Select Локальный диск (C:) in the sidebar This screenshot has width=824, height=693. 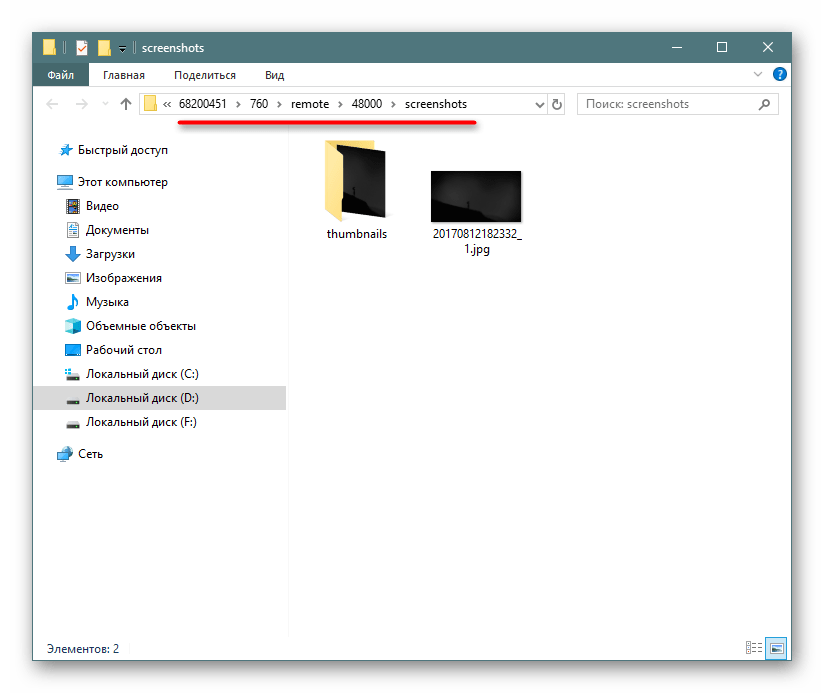point(141,374)
